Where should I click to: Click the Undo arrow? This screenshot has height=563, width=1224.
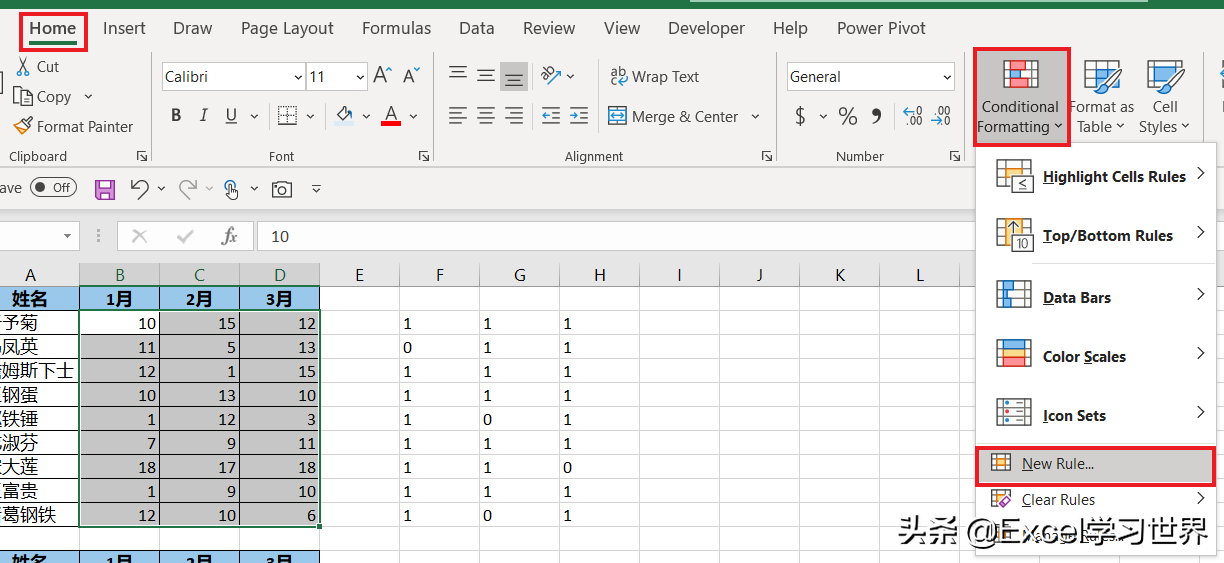(139, 188)
